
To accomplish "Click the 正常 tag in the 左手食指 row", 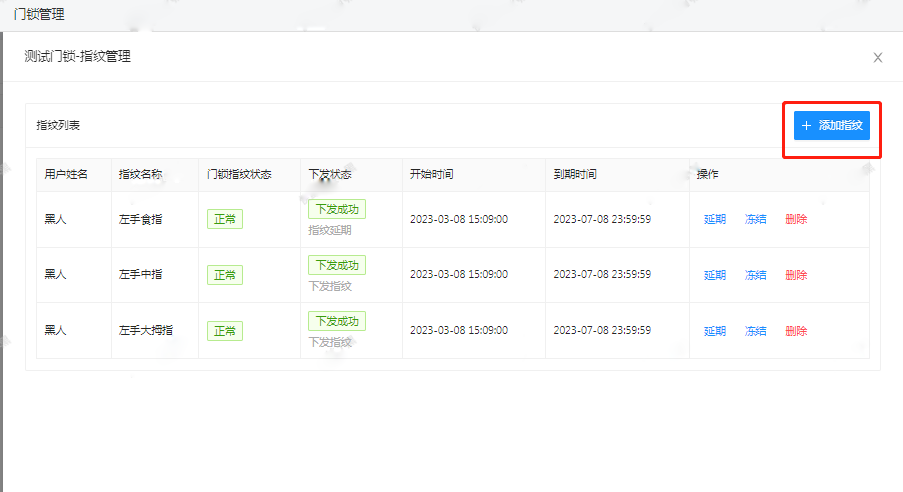I will 225,219.
